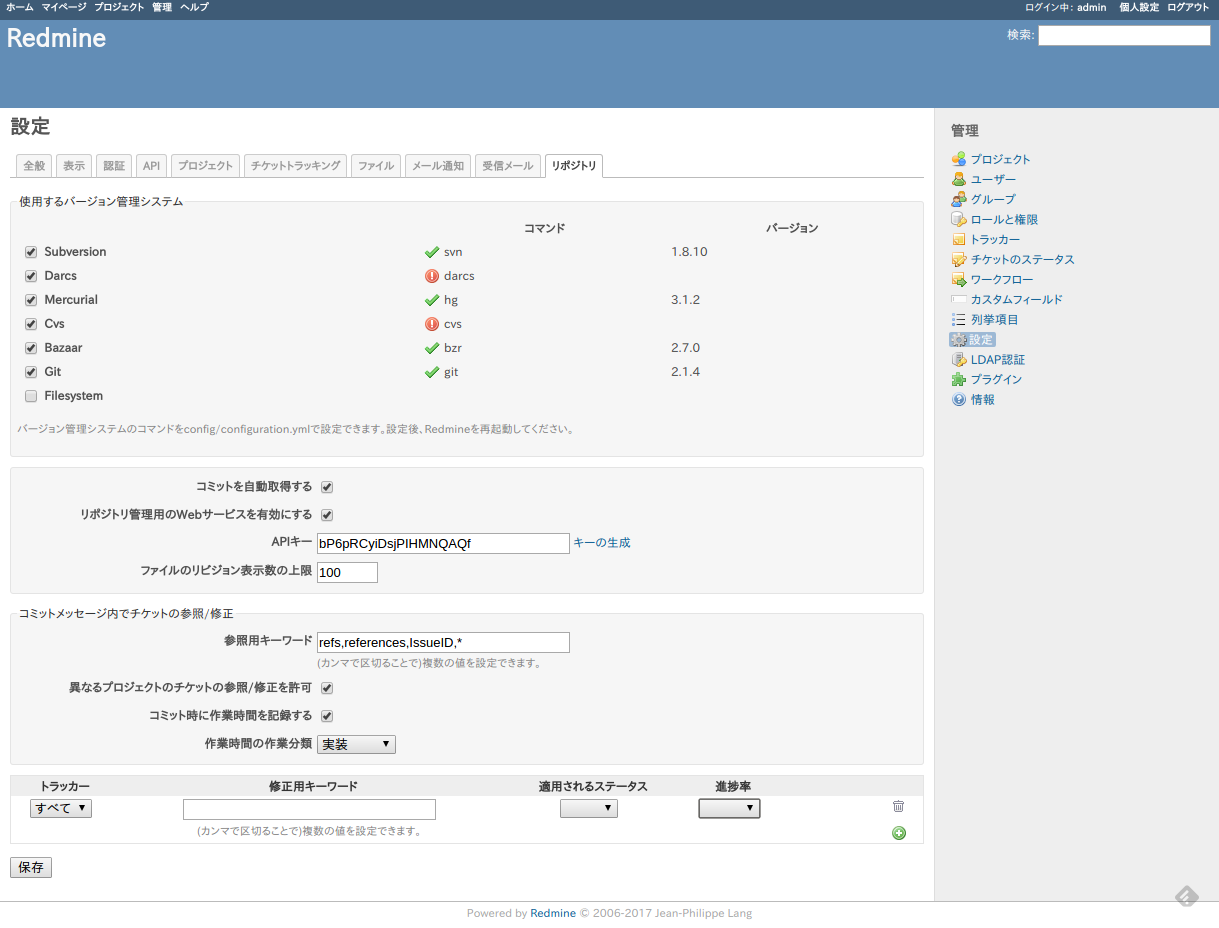Click the ログアウト link
Image resolution: width=1219 pixels, height=928 pixels.
(1189, 7)
